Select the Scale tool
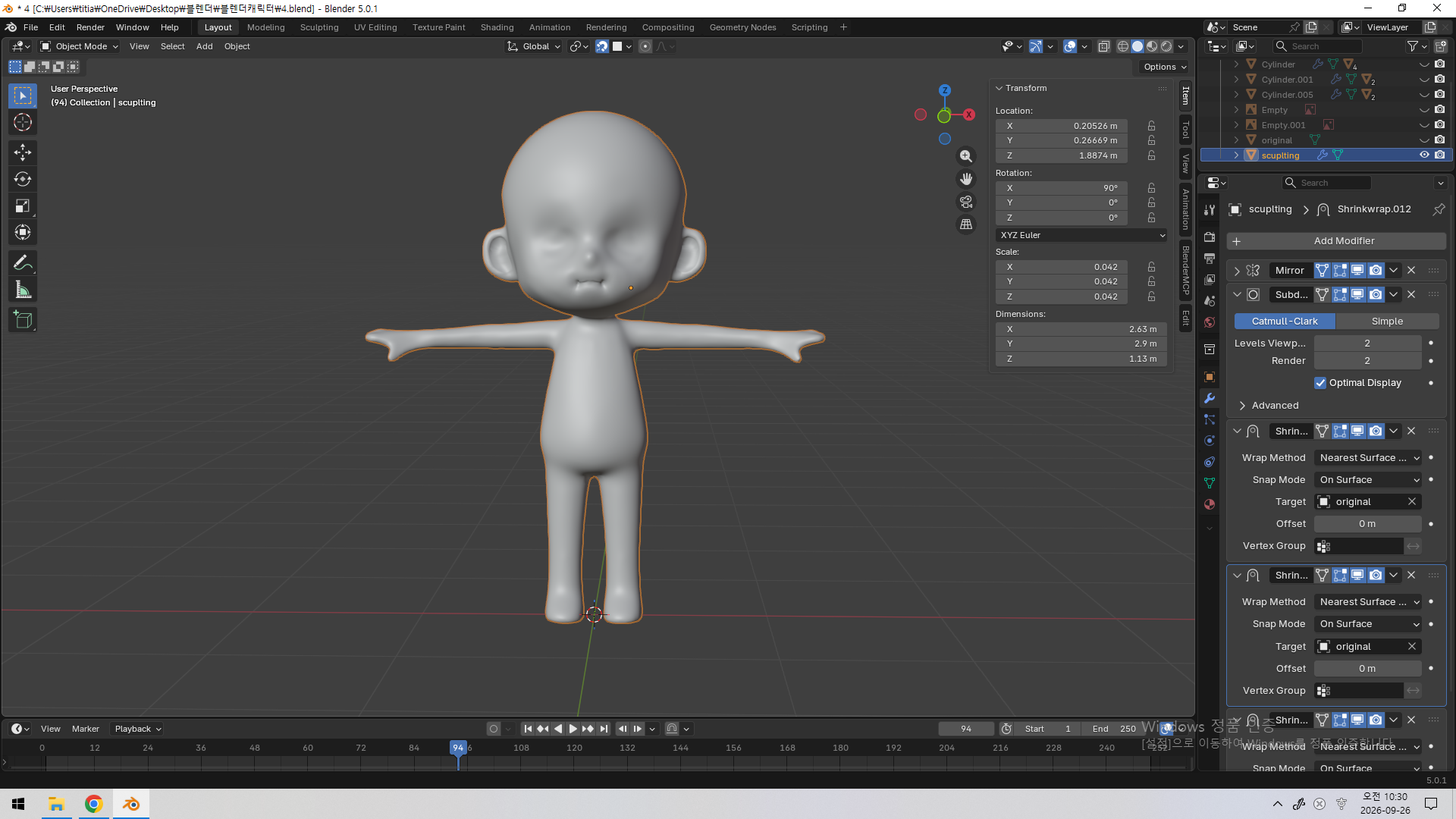Image resolution: width=1456 pixels, height=819 pixels. pos(23,206)
